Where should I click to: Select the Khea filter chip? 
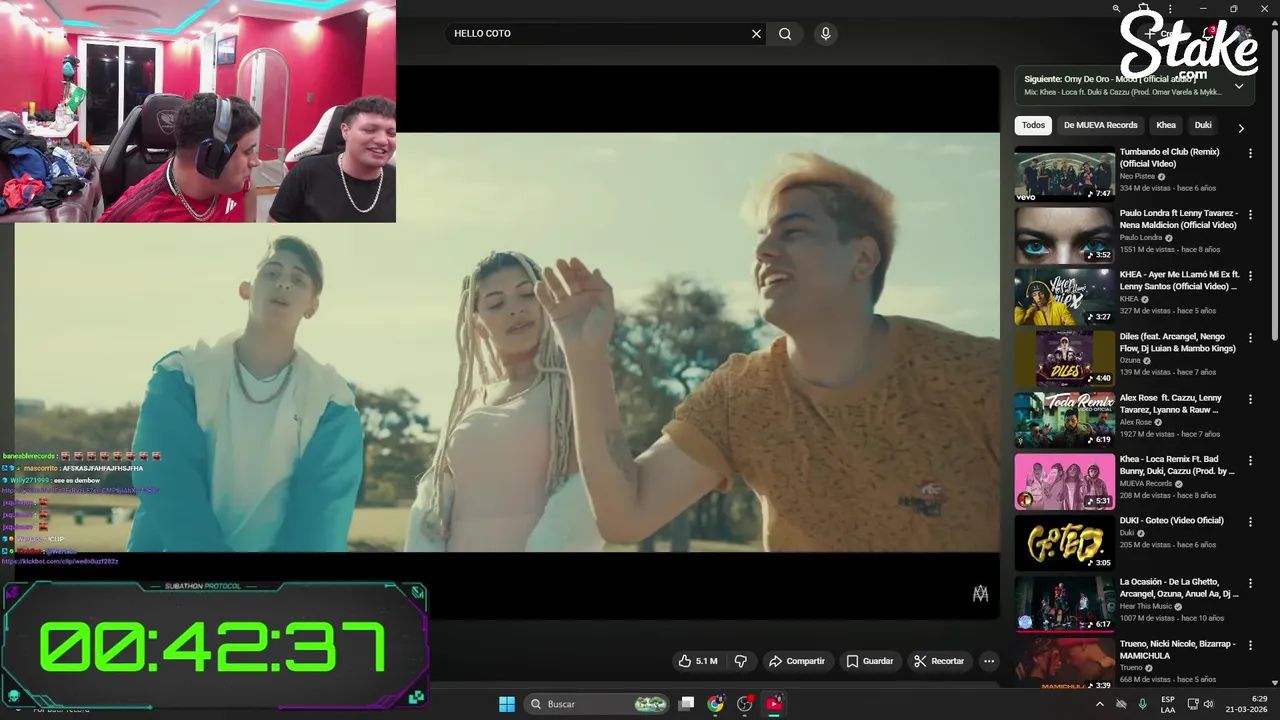[1166, 125]
